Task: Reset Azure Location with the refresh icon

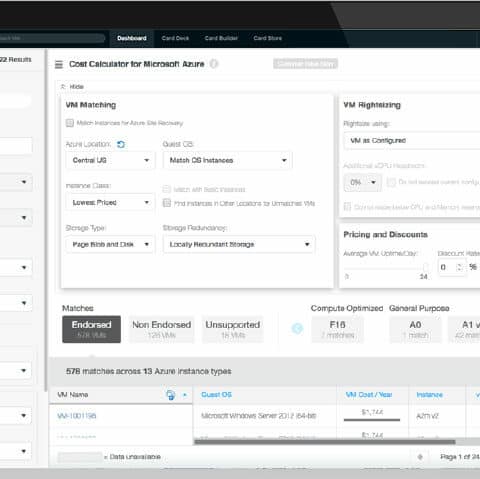Action: pos(121,144)
